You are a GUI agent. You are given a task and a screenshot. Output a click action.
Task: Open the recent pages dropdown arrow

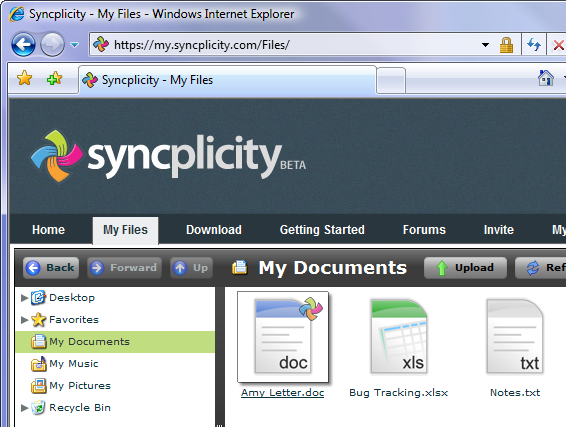click(x=74, y=45)
